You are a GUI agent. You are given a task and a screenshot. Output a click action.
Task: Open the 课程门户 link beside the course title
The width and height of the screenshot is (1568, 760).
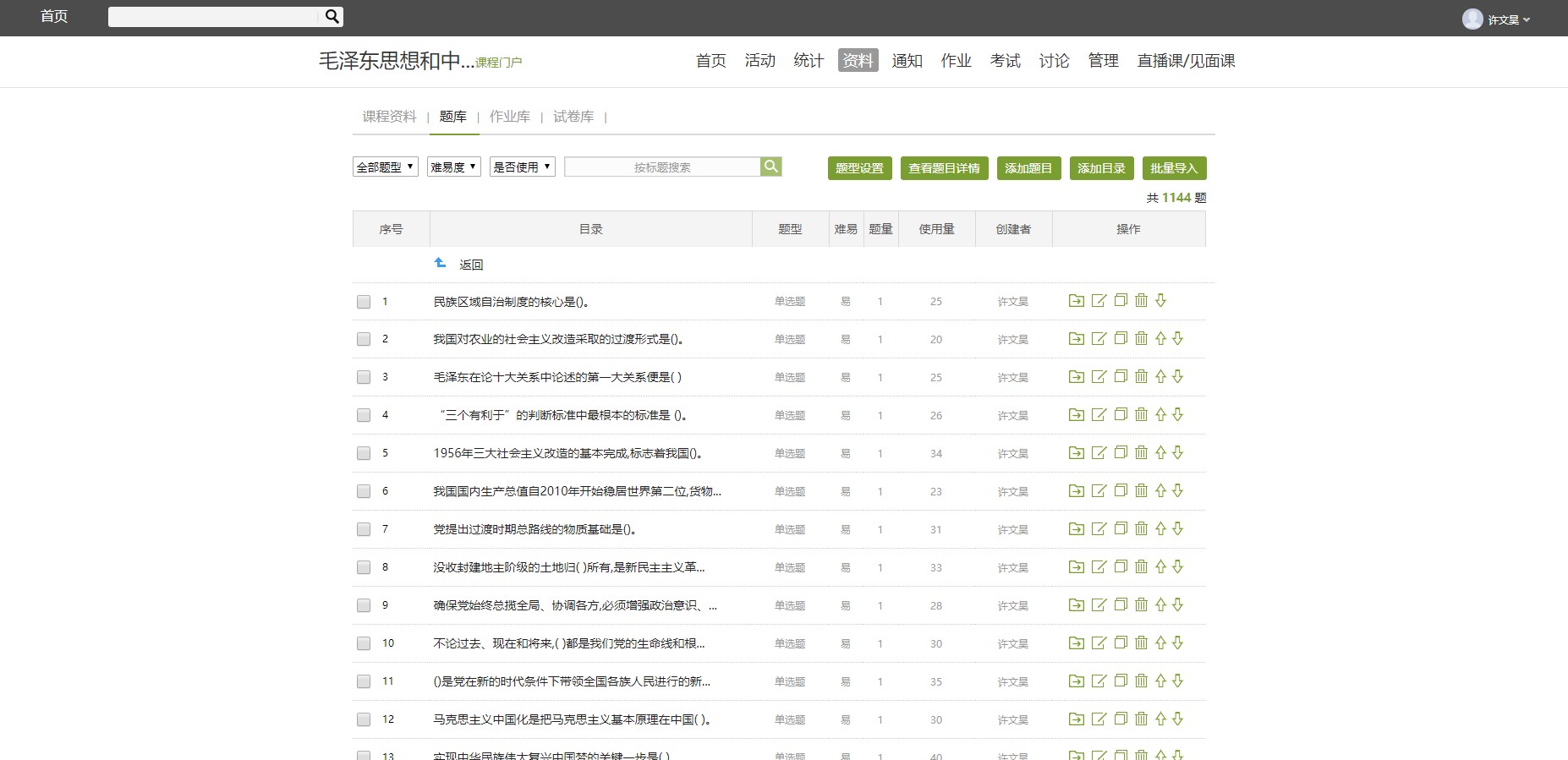coord(499,63)
